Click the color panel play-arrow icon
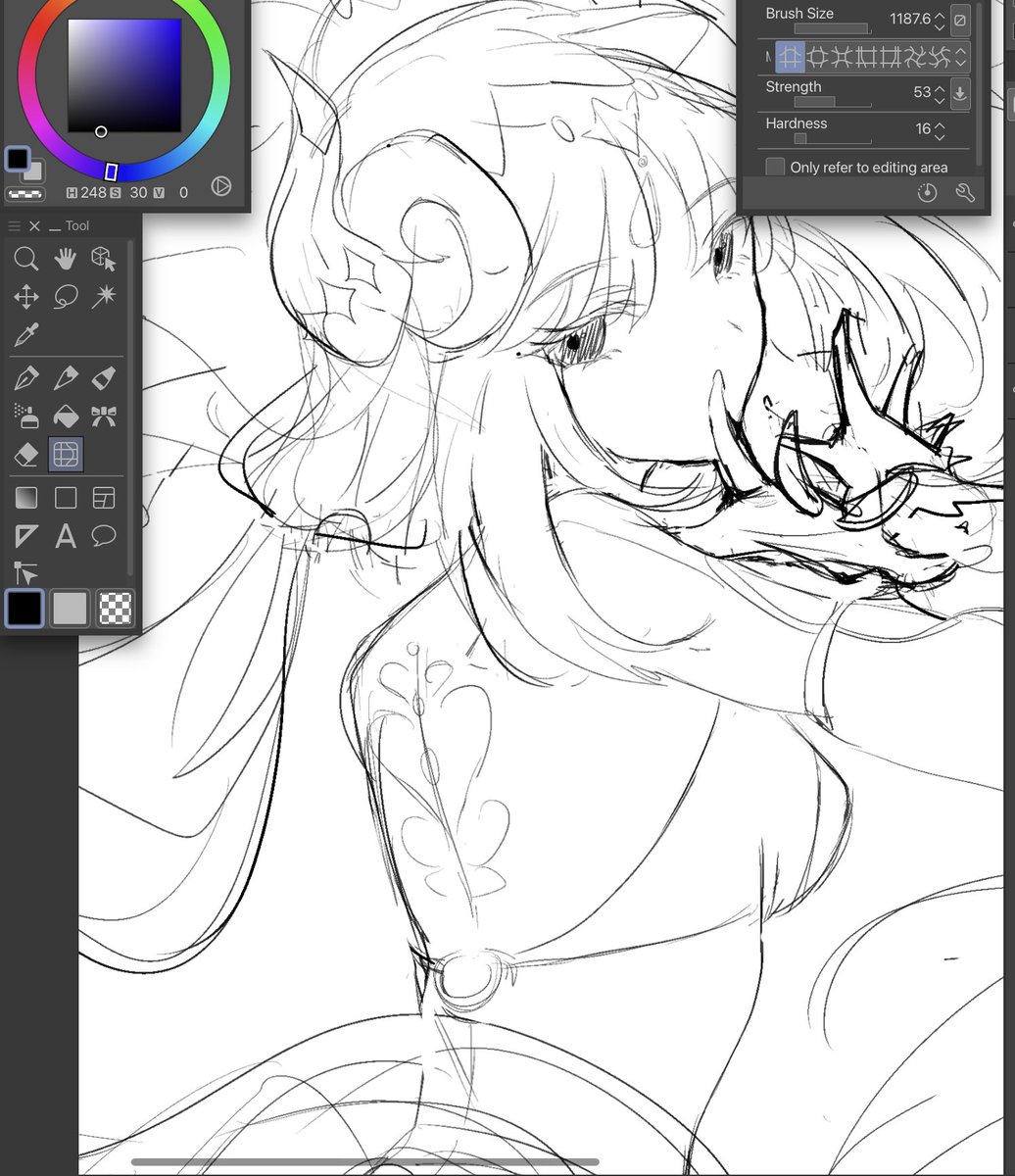 coord(221,185)
